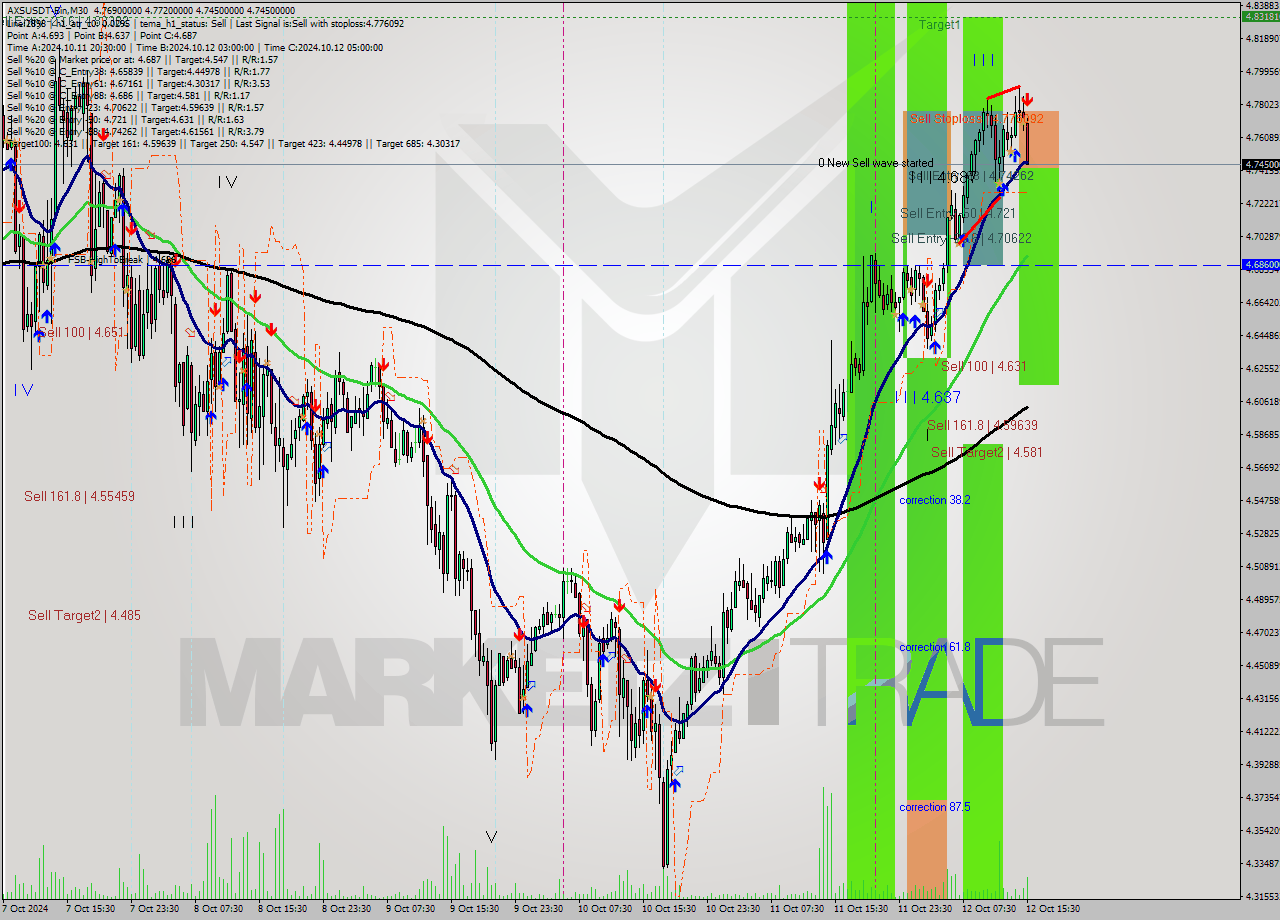Click the '9 Oct 15:30' time axis label
This screenshot has width=1280, height=920.
(475, 909)
